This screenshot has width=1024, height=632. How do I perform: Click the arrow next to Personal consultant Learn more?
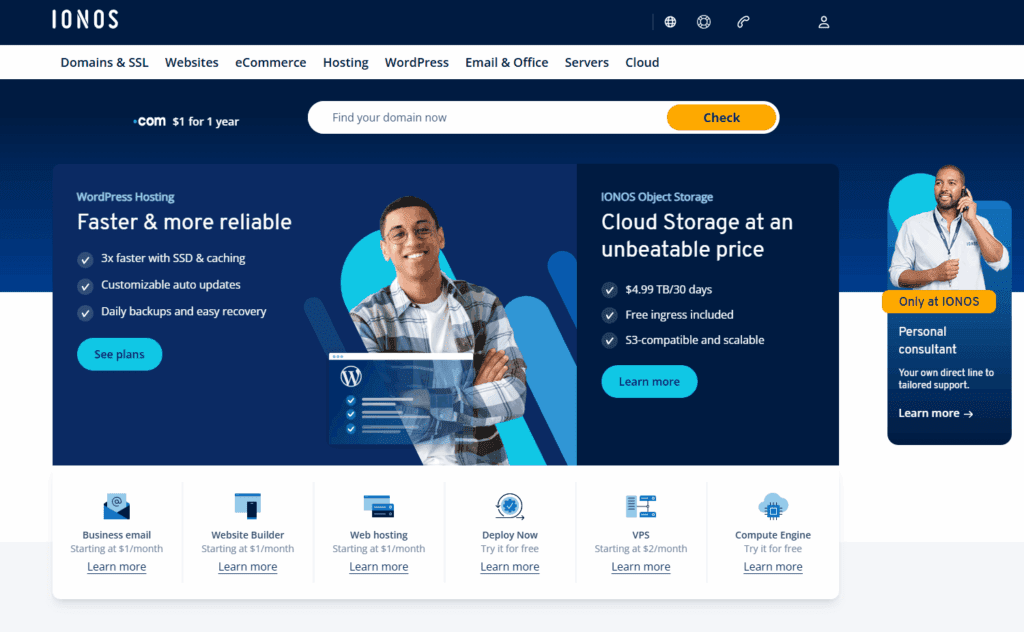click(968, 414)
